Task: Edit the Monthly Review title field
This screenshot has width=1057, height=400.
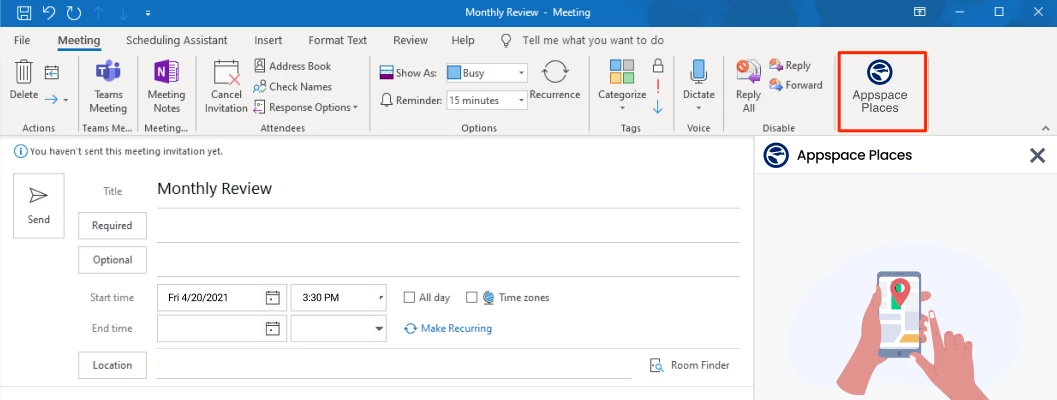Action: coord(448,189)
